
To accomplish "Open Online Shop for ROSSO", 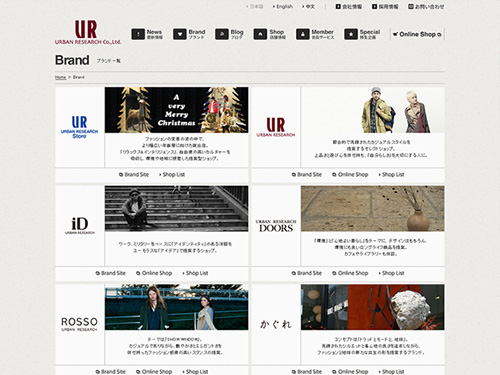I will 154,371.
